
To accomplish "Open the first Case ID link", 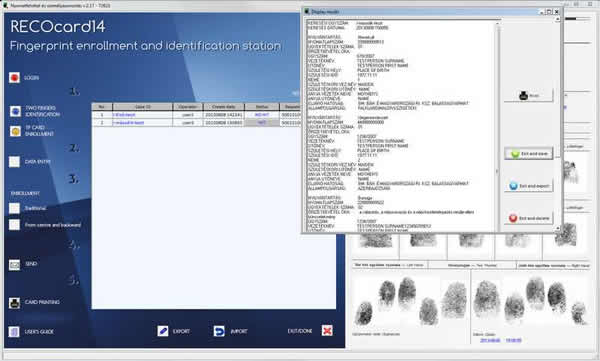I will pyautogui.click(x=124, y=115).
